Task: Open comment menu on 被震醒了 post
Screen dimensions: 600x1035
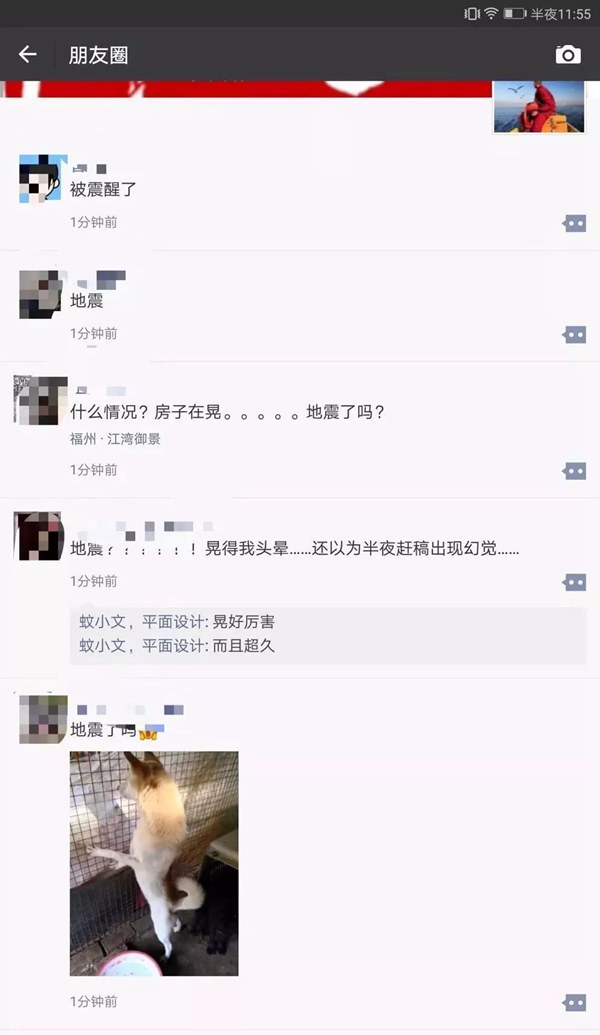Action: pos(574,224)
